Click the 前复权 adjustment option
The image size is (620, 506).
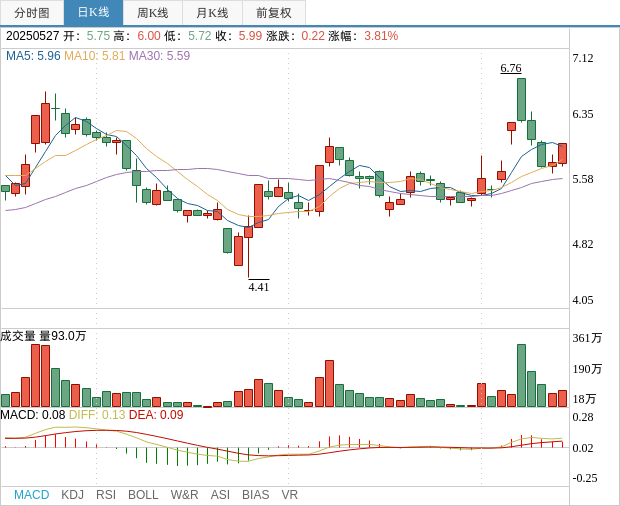point(274,13)
